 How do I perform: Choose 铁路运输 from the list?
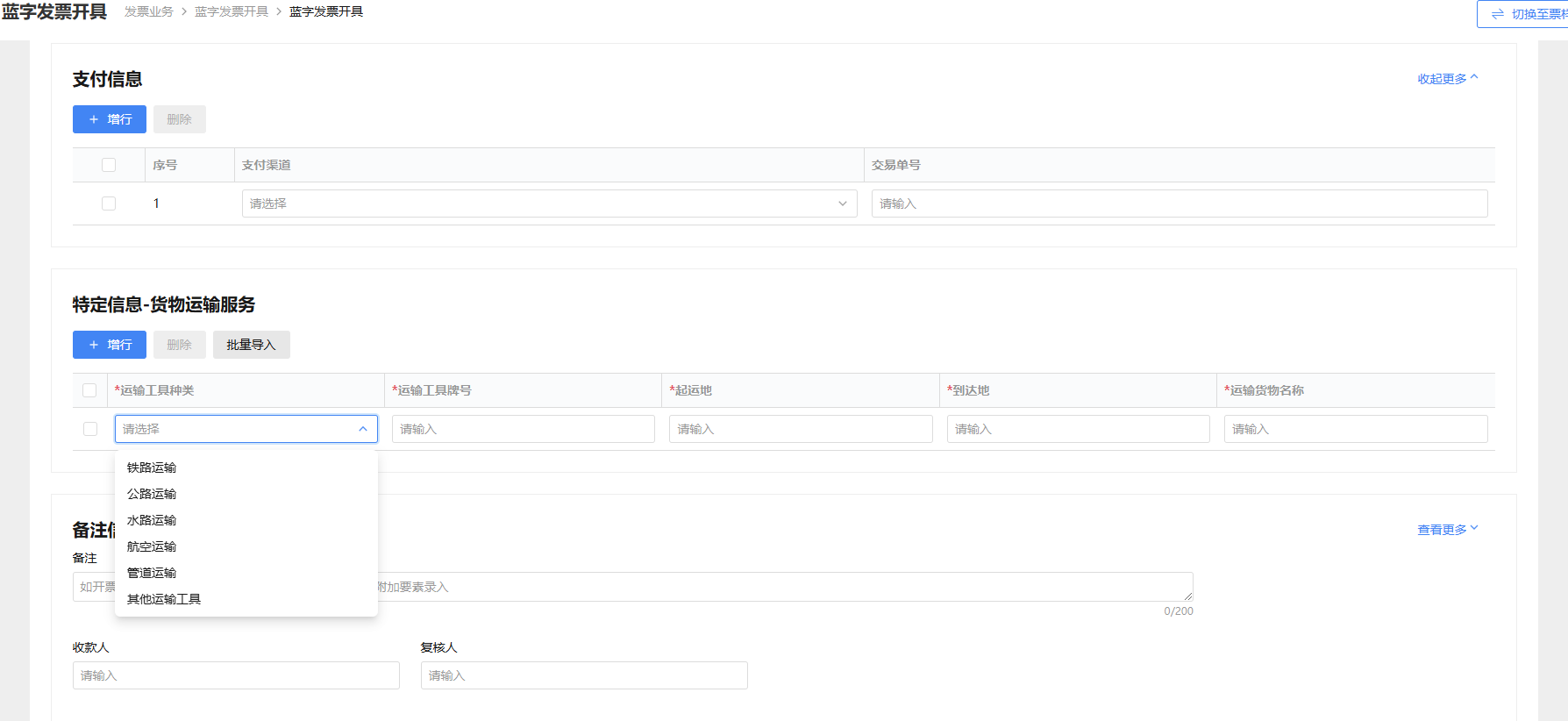click(x=152, y=468)
